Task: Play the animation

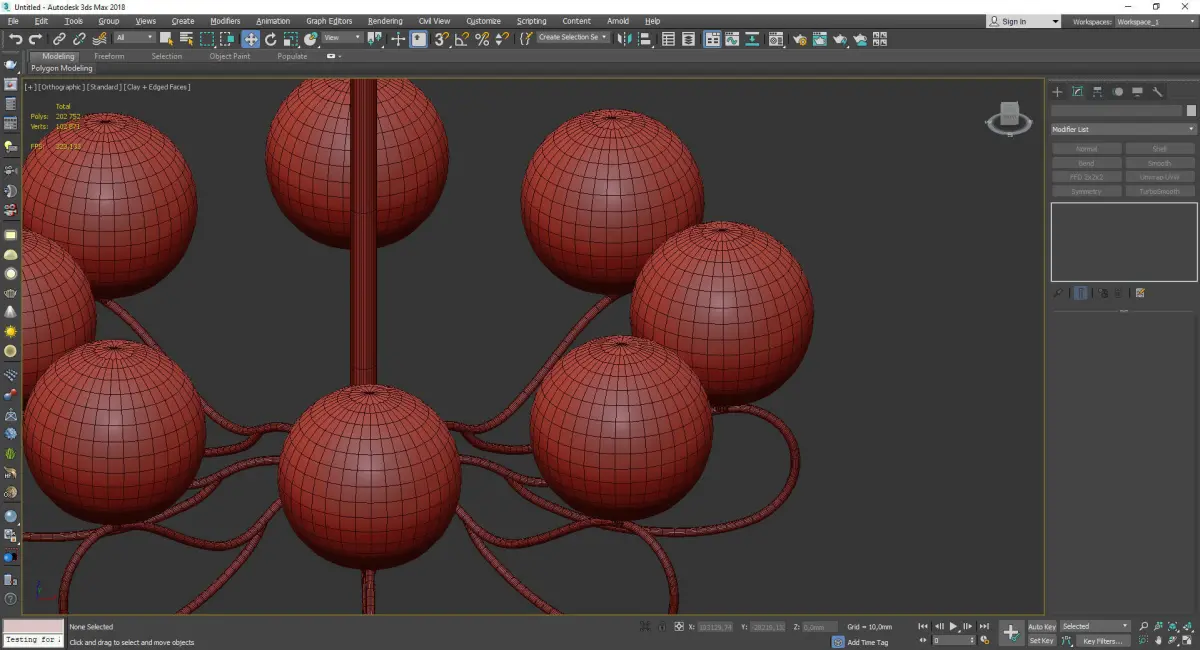Action: [x=953, y=626]
